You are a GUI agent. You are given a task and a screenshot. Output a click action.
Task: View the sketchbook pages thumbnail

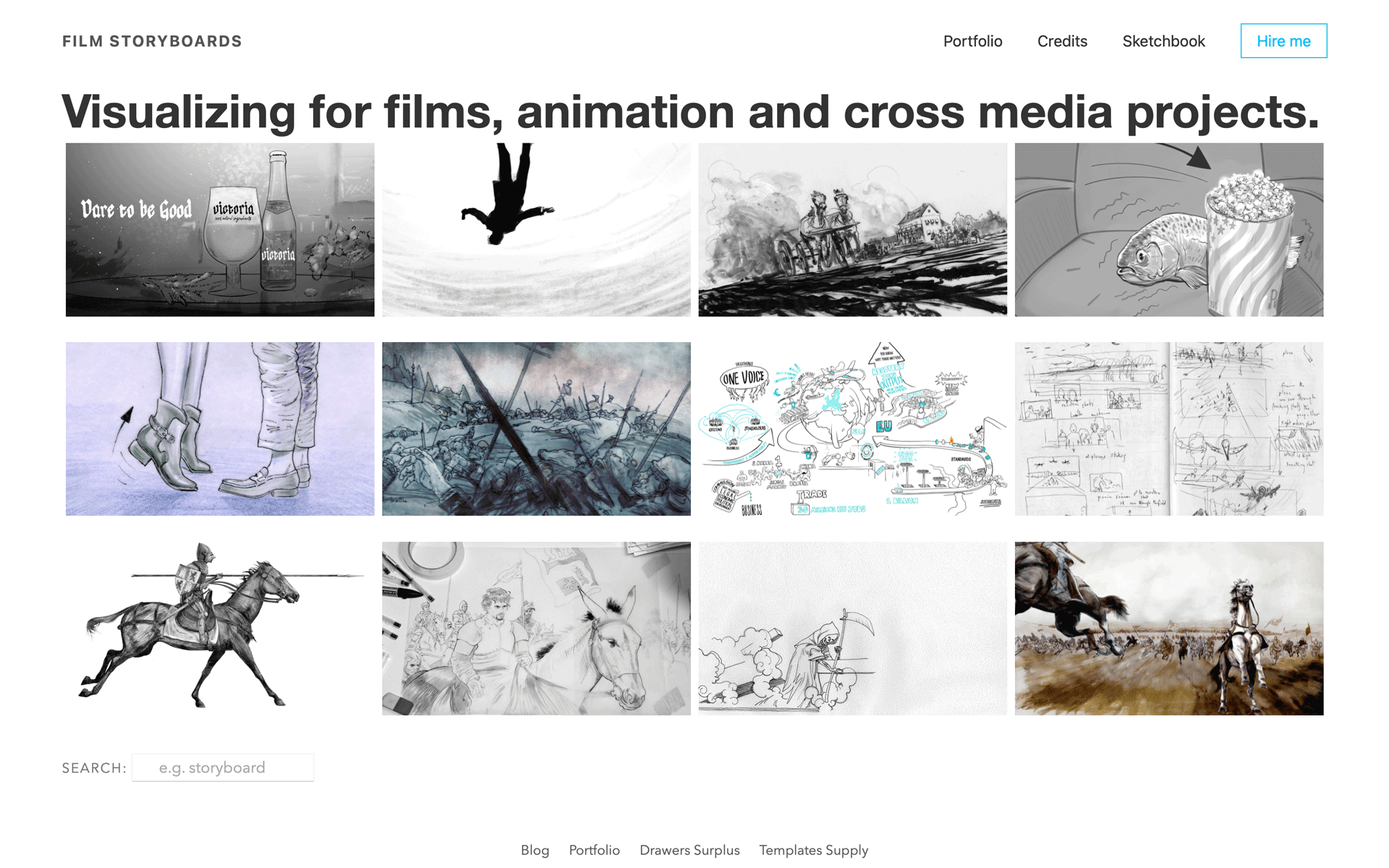[1168, 429]
